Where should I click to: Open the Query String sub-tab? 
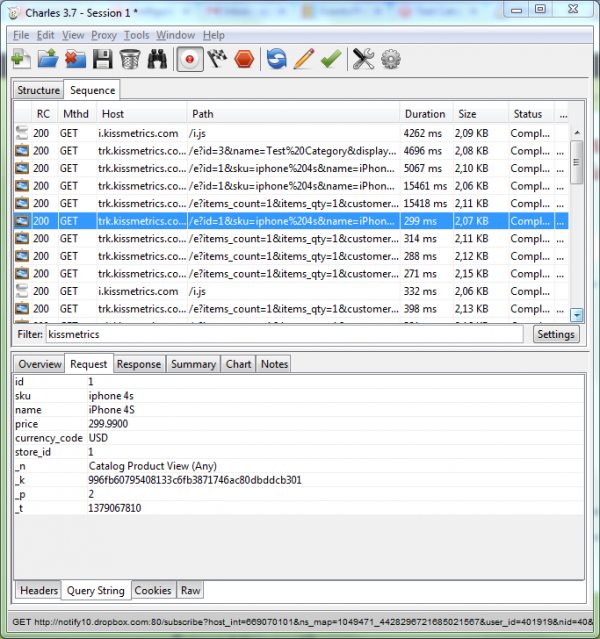(96, 591)
